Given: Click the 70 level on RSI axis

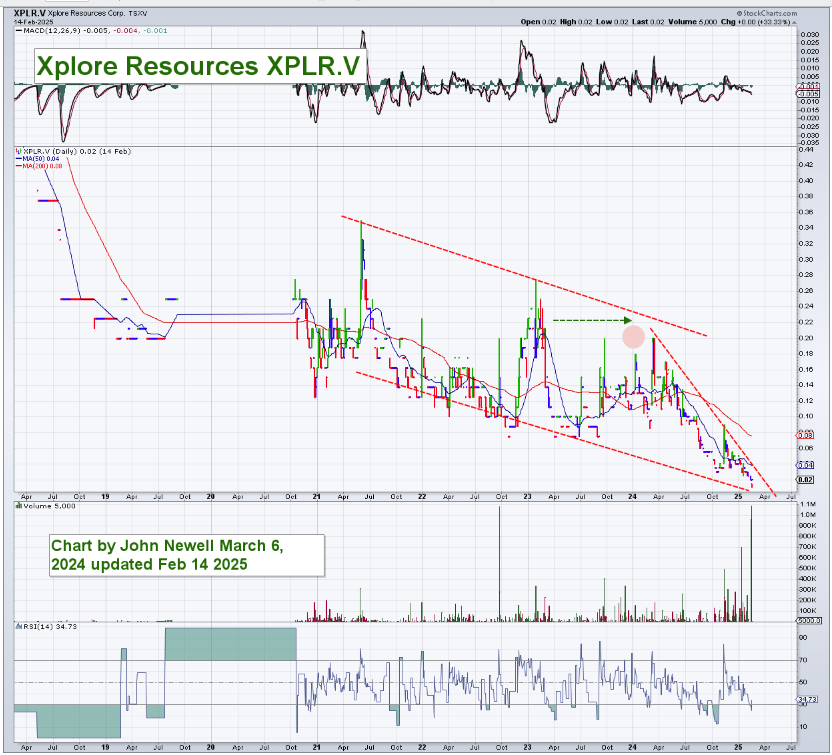Looking at the screenshot, I should click(803, 661).
